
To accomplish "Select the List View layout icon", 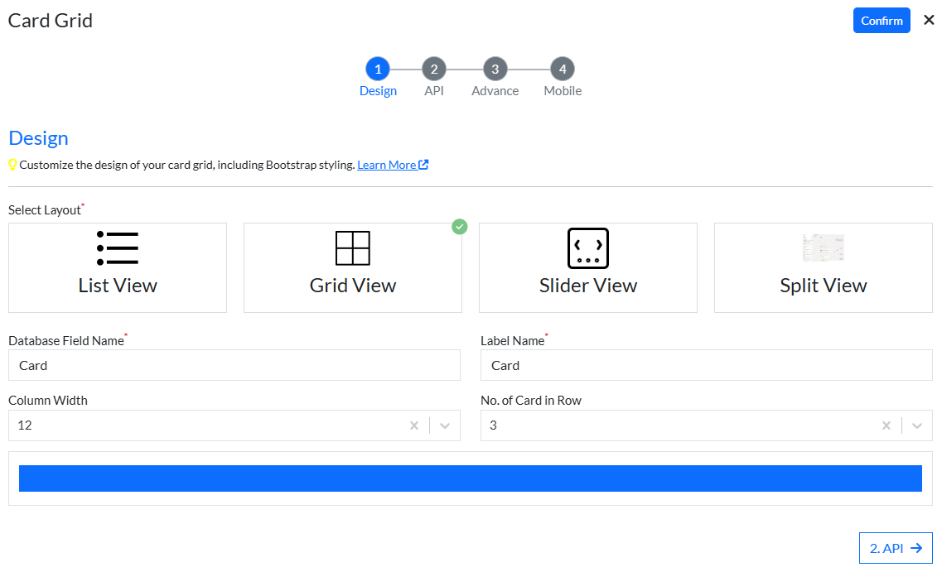I will coord(117,248).
